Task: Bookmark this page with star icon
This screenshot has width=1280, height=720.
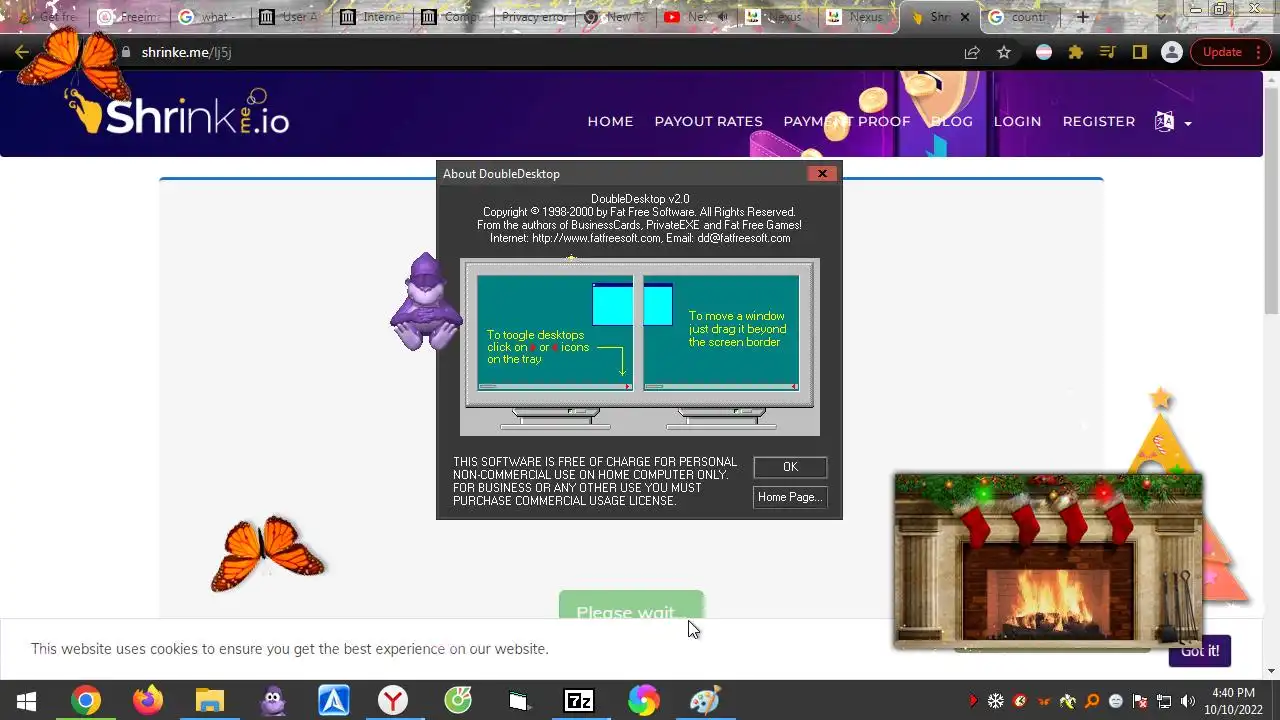Action: (1004, 52)
